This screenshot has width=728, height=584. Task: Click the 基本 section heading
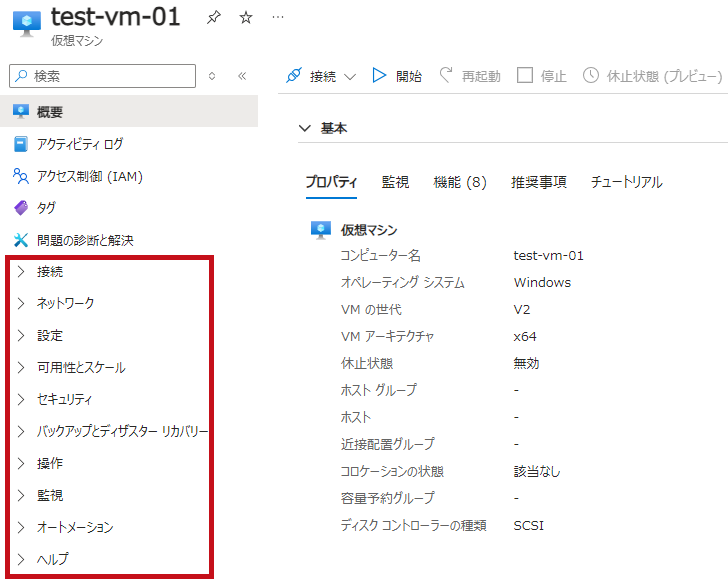(334, 128)
